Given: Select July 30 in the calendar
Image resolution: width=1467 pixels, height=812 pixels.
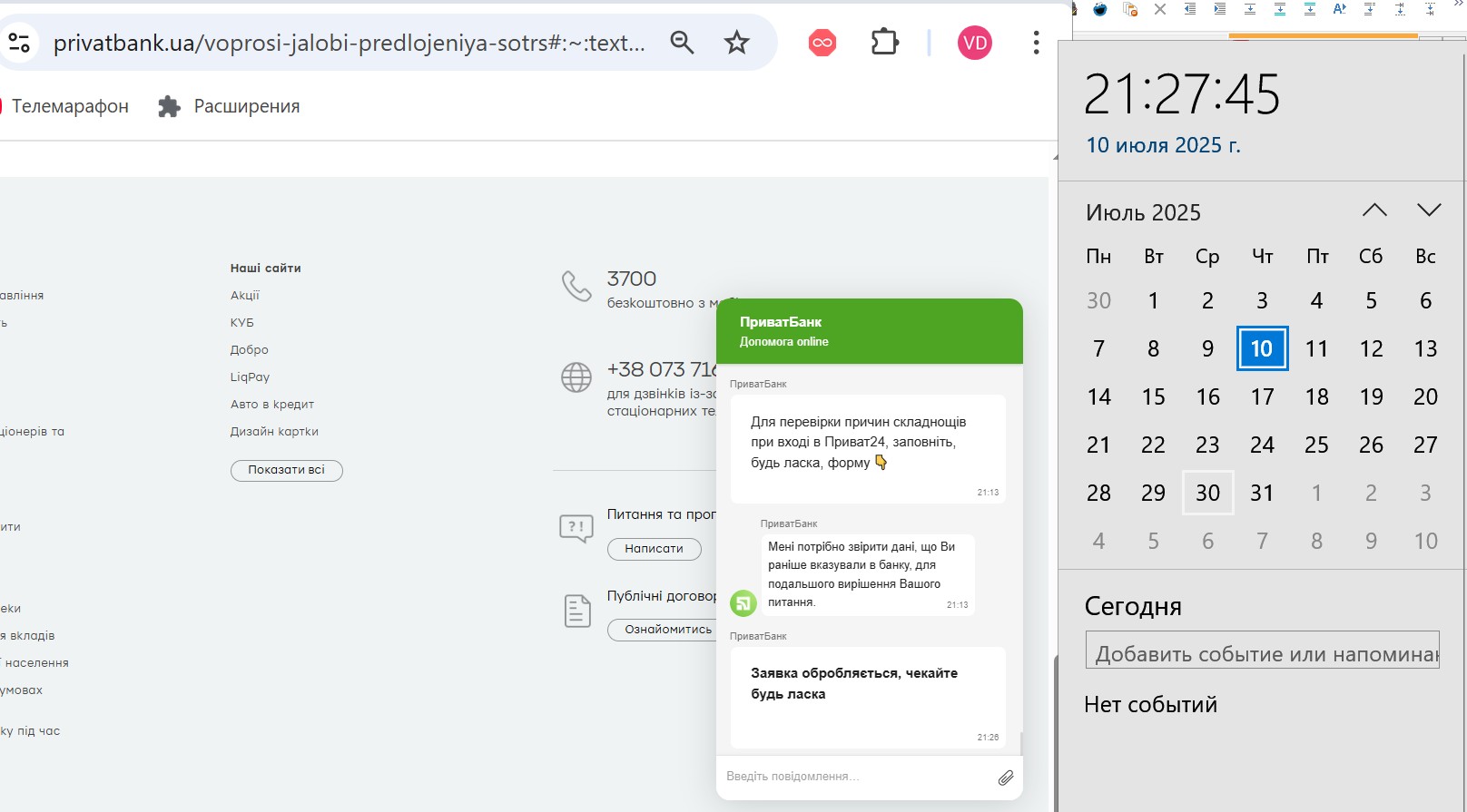Looking at the screenshot, I should pyautogui.click(x=1207, y=493).
